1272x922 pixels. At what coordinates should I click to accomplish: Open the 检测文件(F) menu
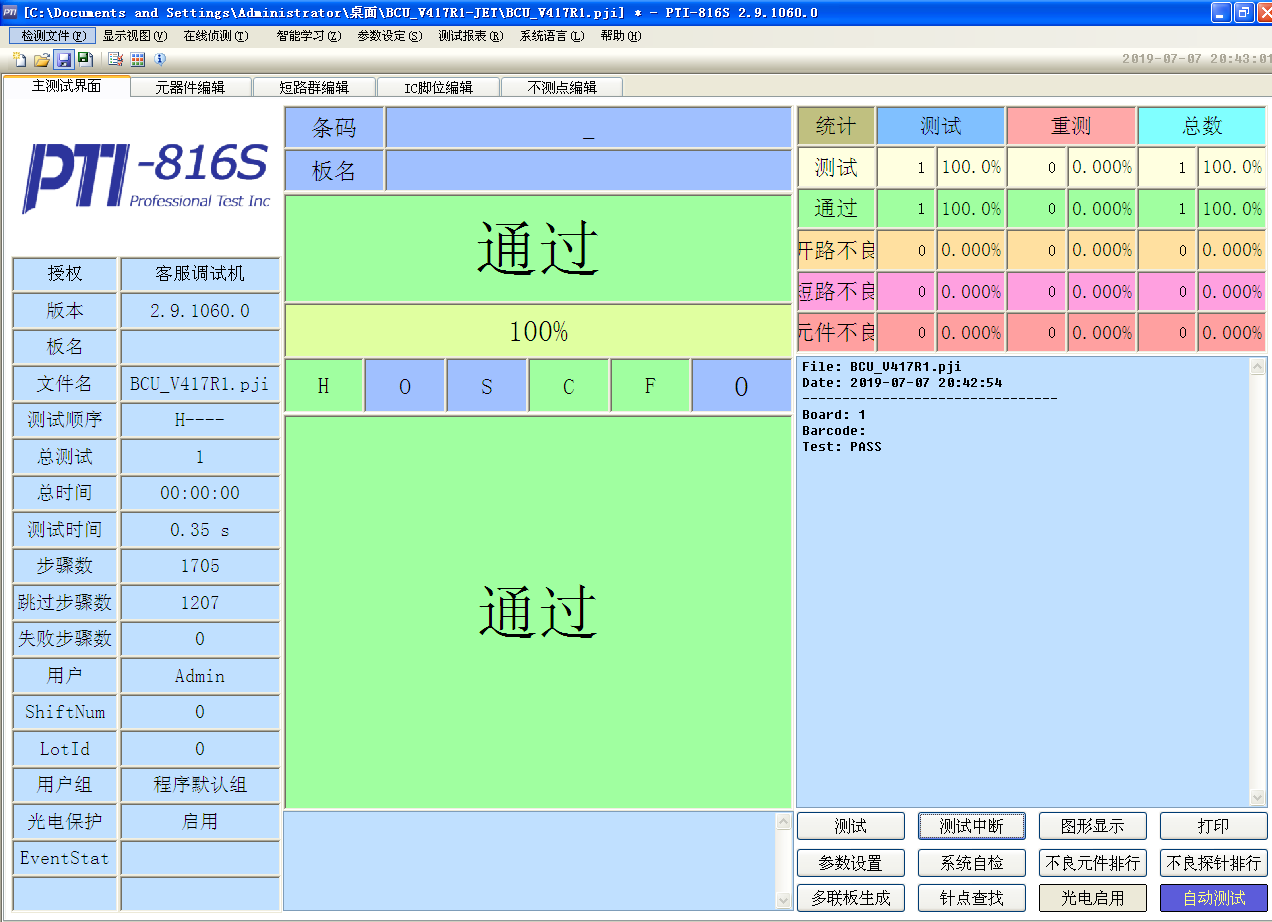[x=53, y=36]
